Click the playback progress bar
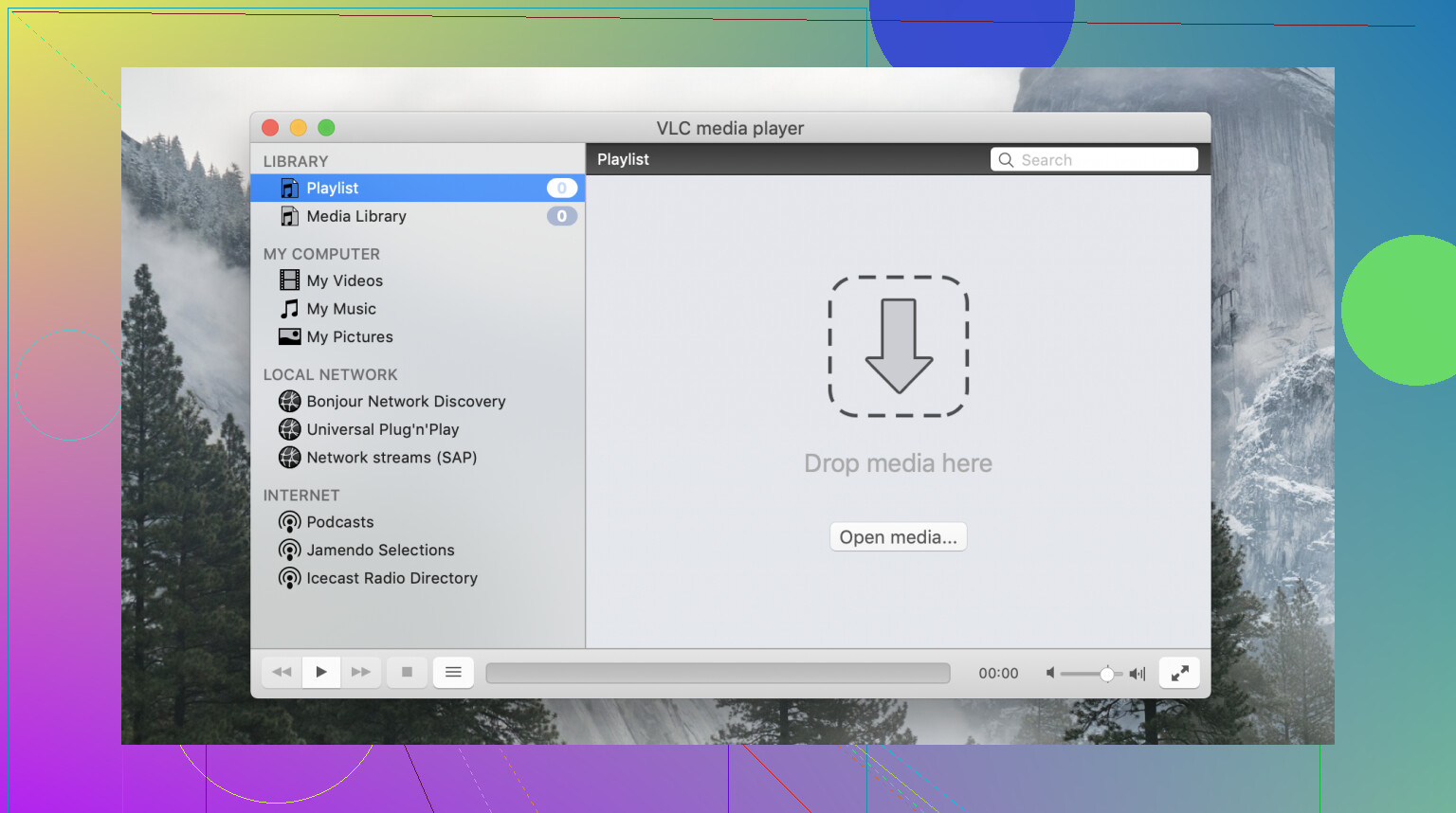1456x813 pixels. click(x=718, y=673)
